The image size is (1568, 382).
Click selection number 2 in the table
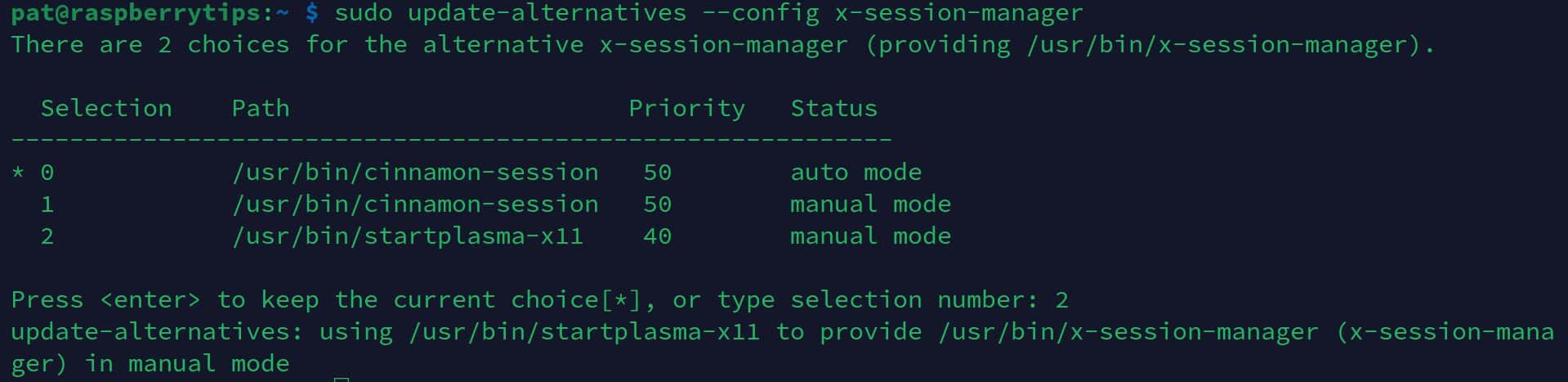47,236
